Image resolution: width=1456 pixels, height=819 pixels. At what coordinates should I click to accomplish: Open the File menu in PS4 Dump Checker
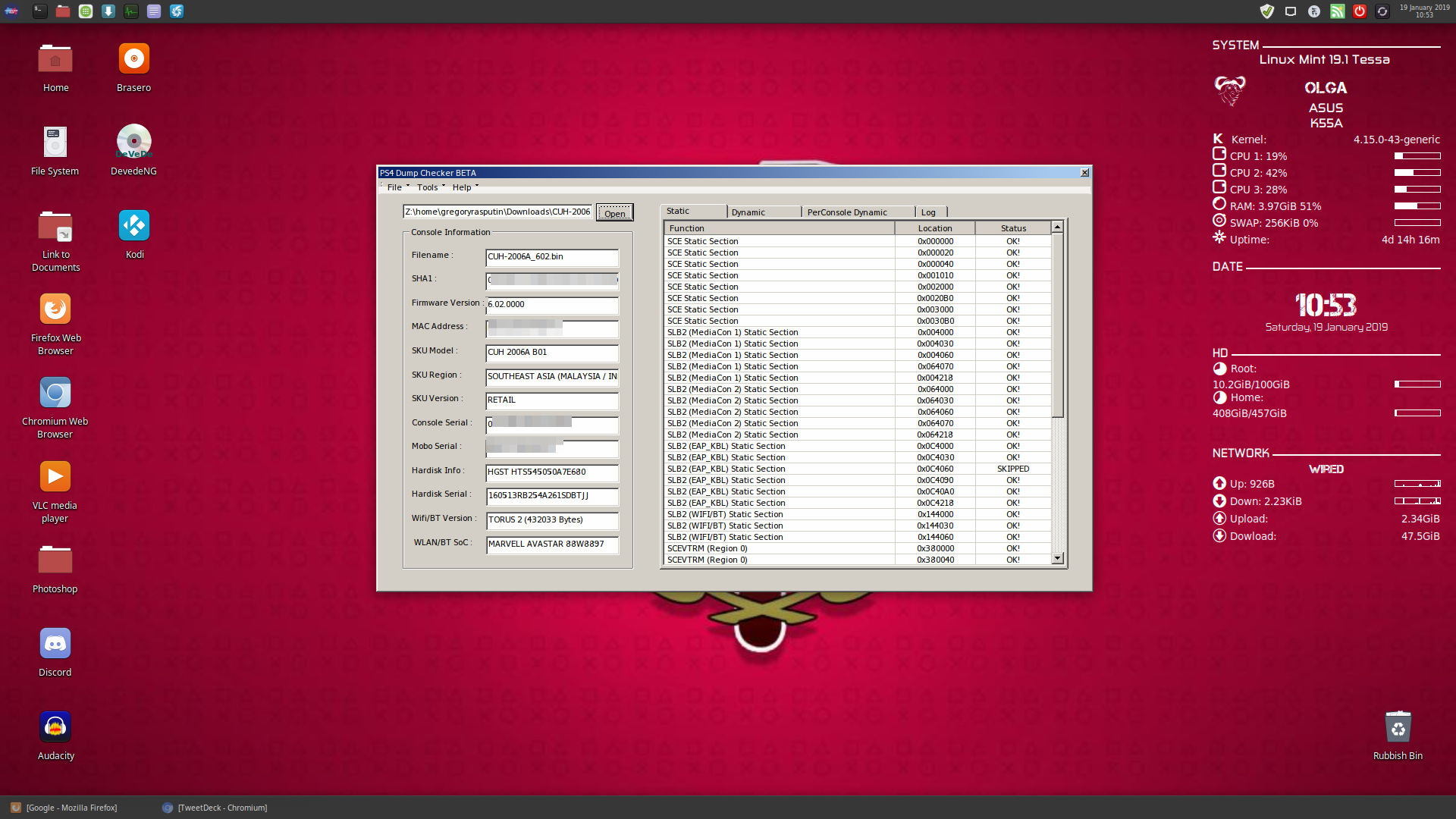point(394,187)
